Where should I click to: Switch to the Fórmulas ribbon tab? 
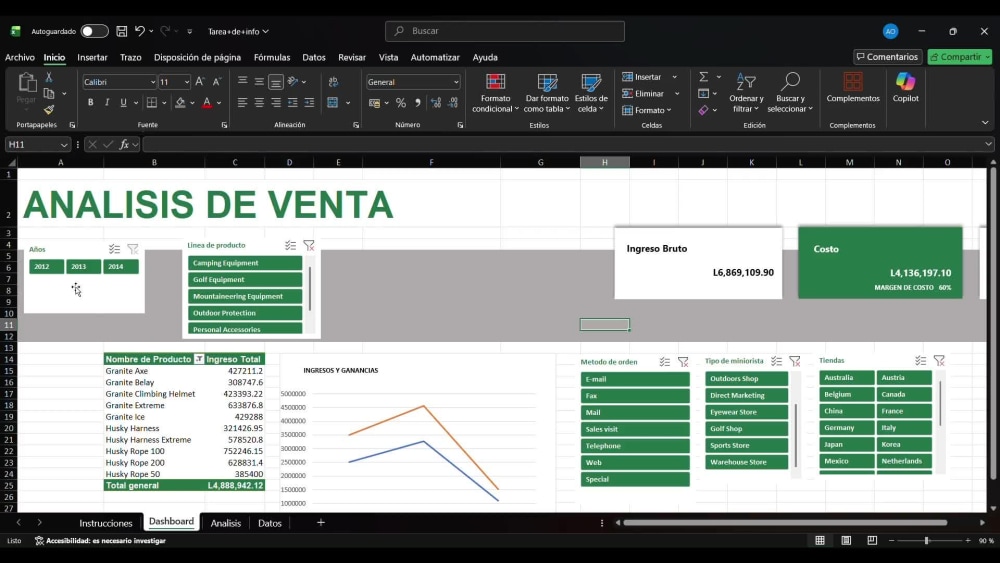pyautogui.click(x=272, y=57)
